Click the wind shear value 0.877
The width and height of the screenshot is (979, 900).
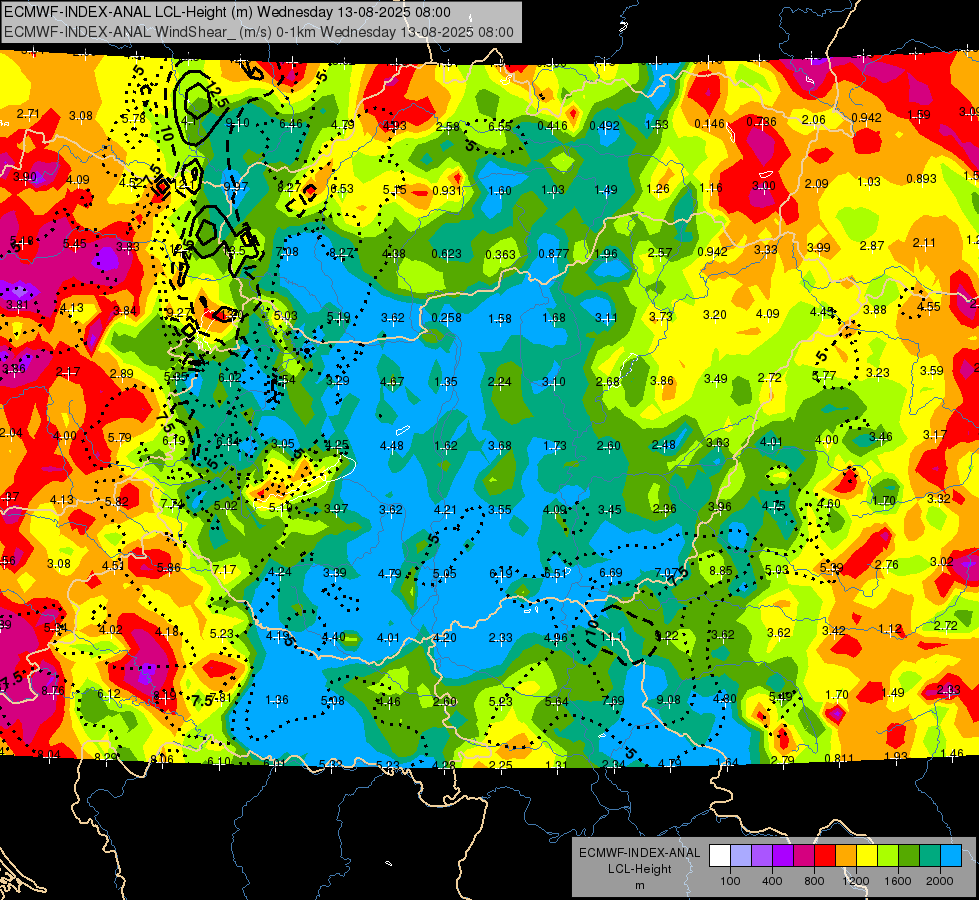[x=554, y=254]
